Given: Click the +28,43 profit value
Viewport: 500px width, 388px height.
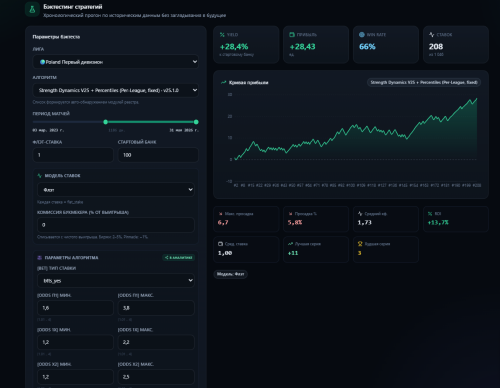Looking at the screenshot, I should [302, 47].
